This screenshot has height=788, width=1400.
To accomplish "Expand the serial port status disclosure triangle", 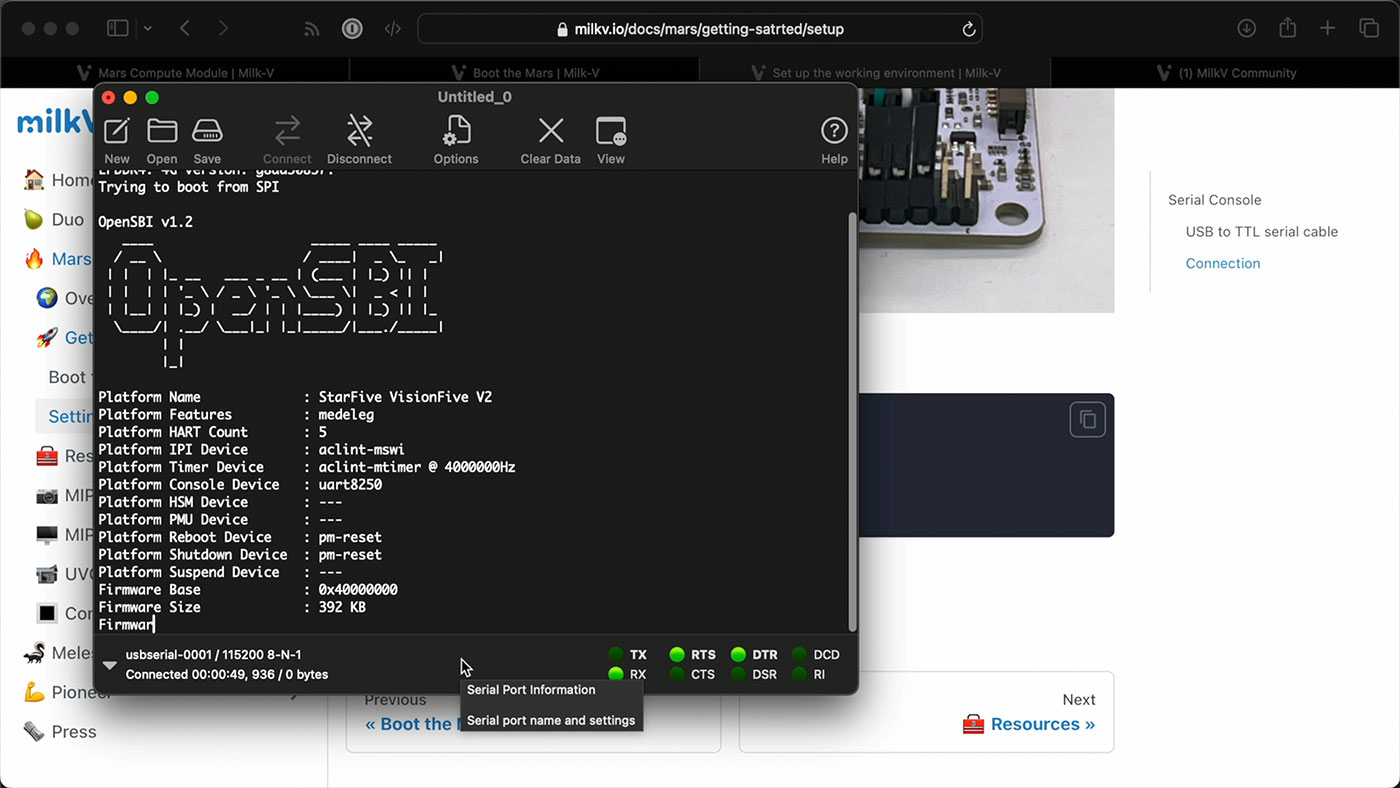I will coord(110,665).
